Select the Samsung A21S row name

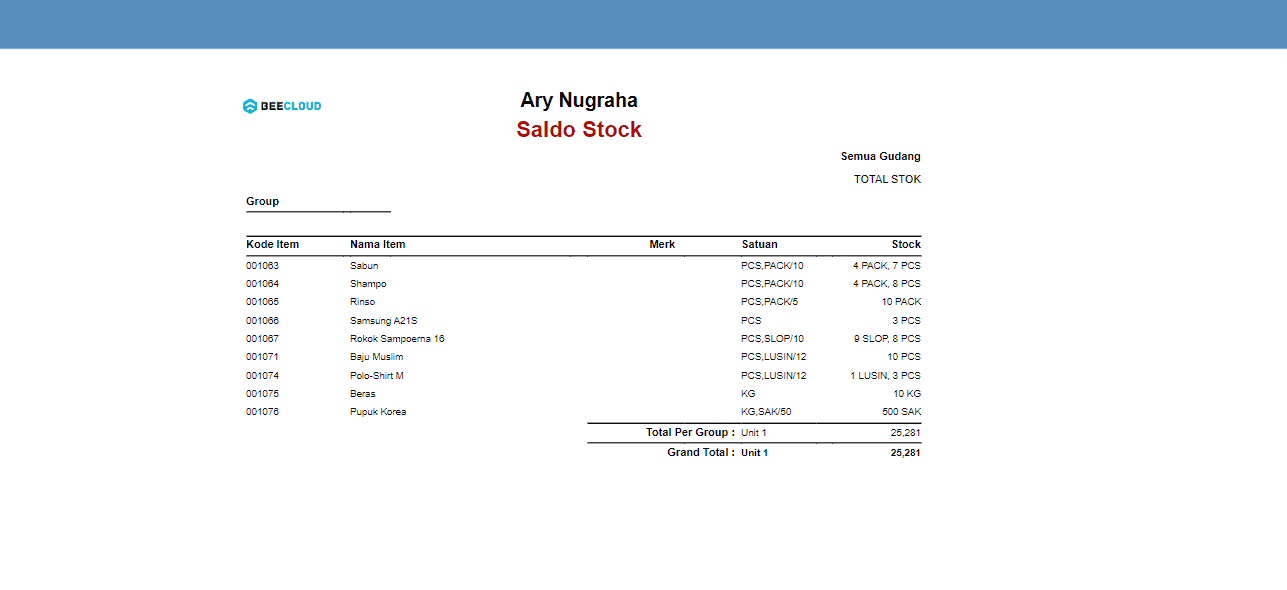coord(383,321)
